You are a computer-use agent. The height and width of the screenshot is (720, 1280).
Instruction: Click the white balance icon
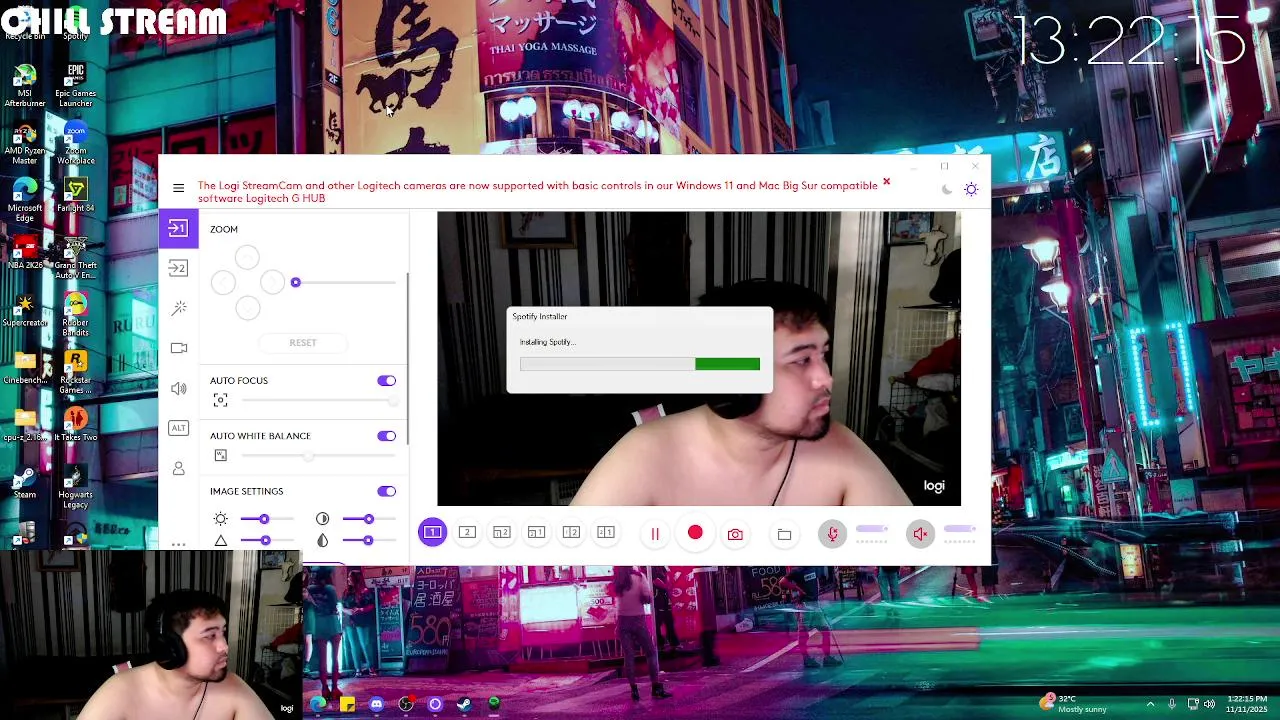(x=221, y=456)
